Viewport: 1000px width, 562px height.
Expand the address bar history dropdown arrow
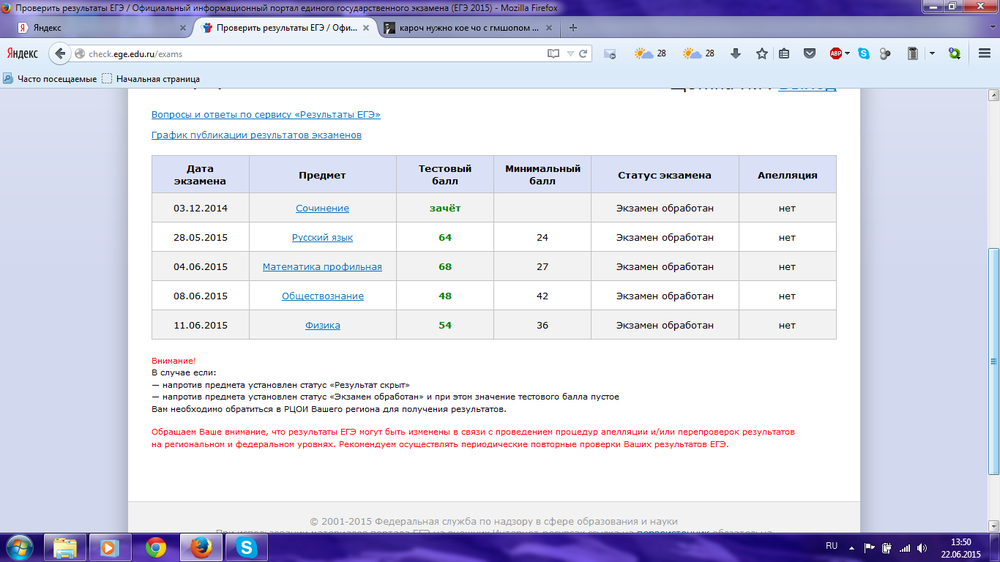[570, 53]
